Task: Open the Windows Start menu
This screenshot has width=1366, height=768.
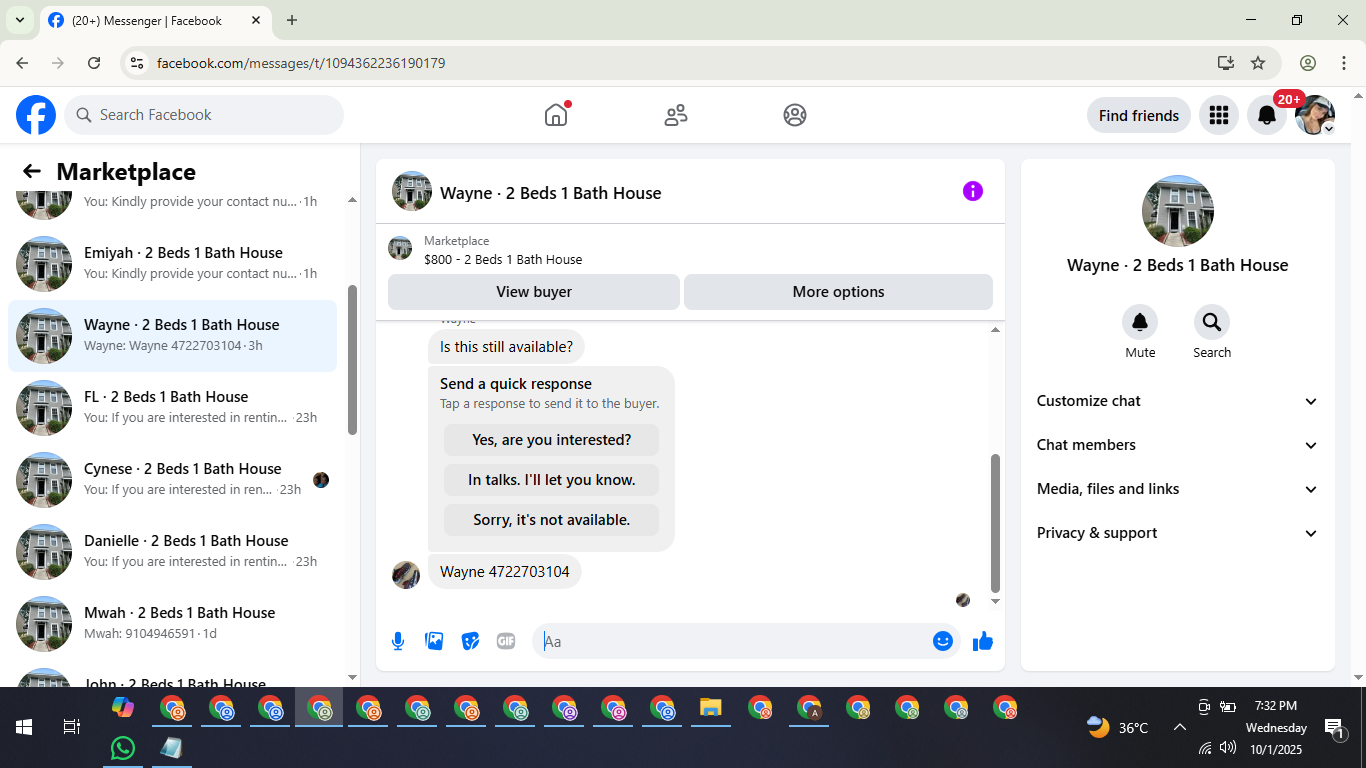Action: [x=24, y=727]
